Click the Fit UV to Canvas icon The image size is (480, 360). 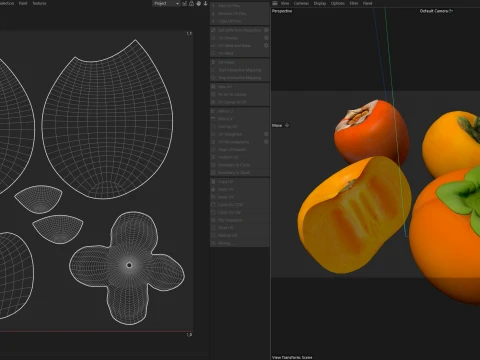point(214,94)
